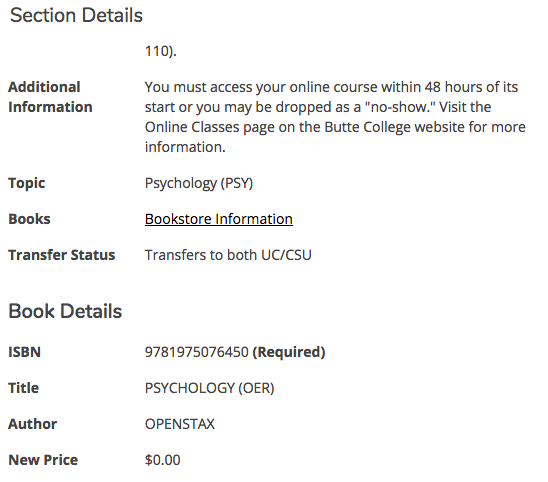This screenshot has height=482, width=548.
Task: Click the '110).' text line
Action: (x=161, y=51)
